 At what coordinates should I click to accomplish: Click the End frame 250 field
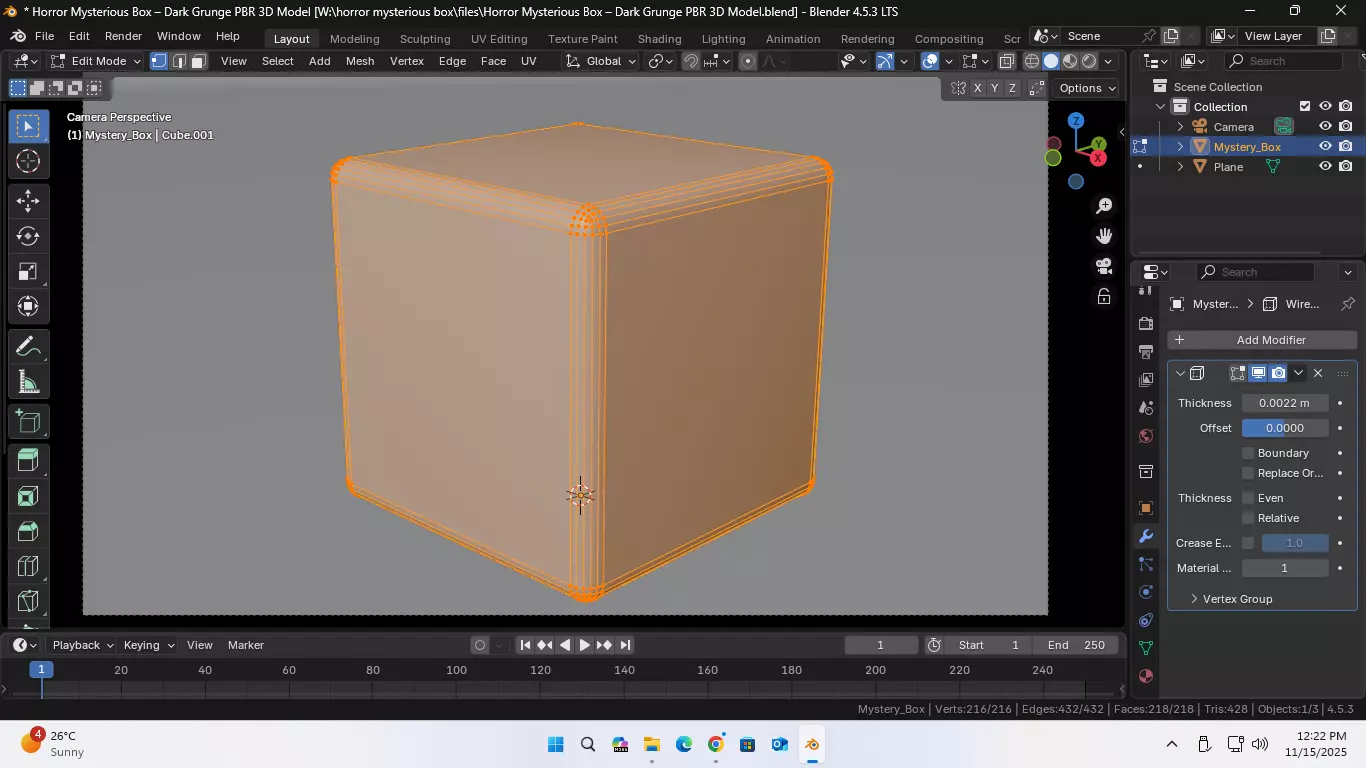(1076, 645)
